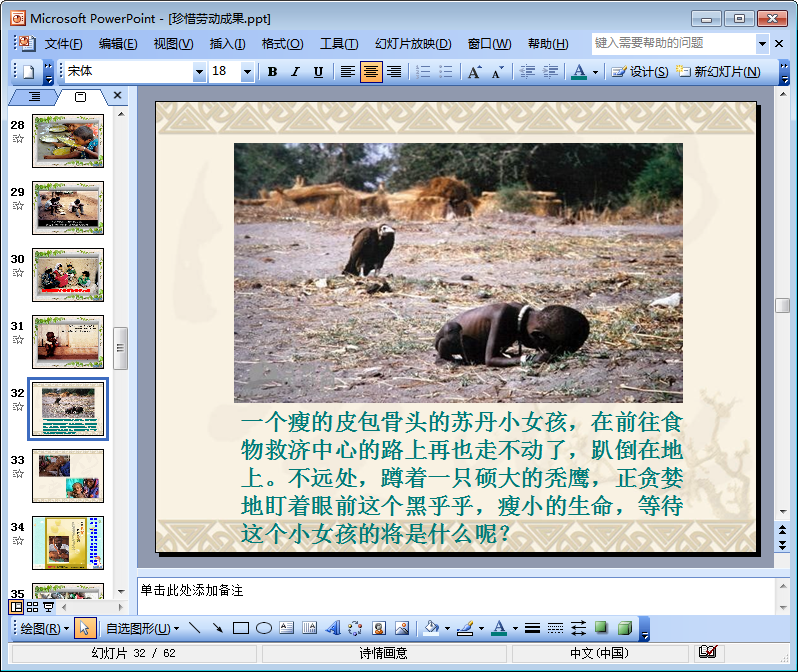Increase font size

point(474,72)
